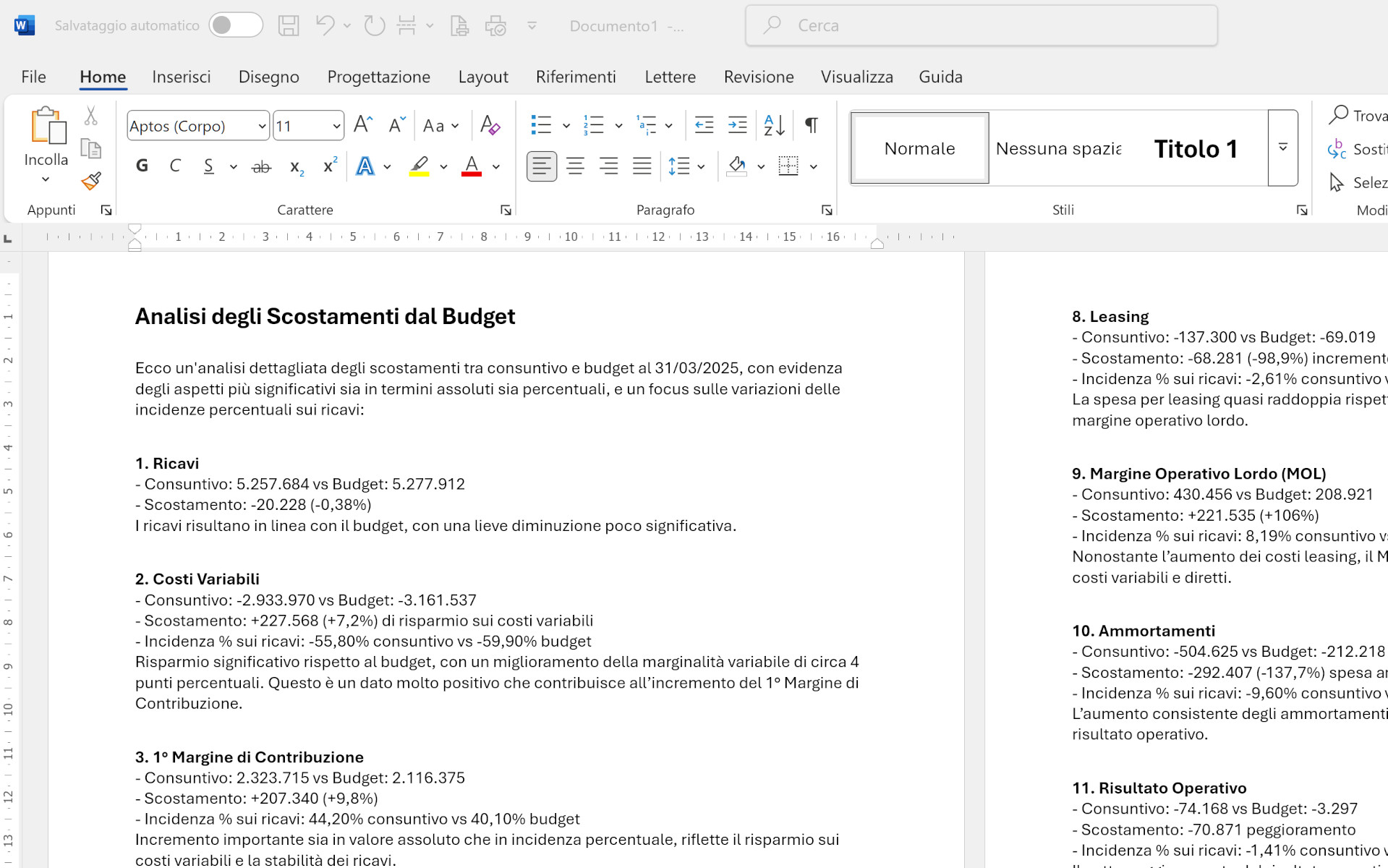This screenshot has height=868, width=1388.
Task: Click the Increase font size icon
Action: point(363,124)
